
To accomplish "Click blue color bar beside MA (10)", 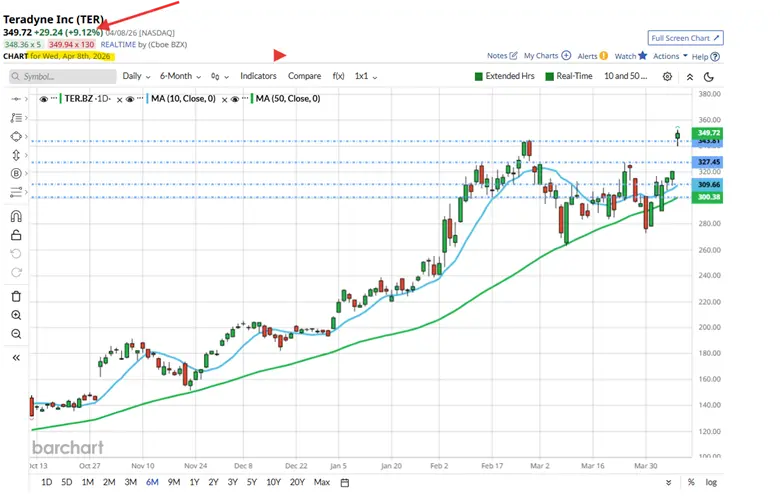I will point(147,99).
